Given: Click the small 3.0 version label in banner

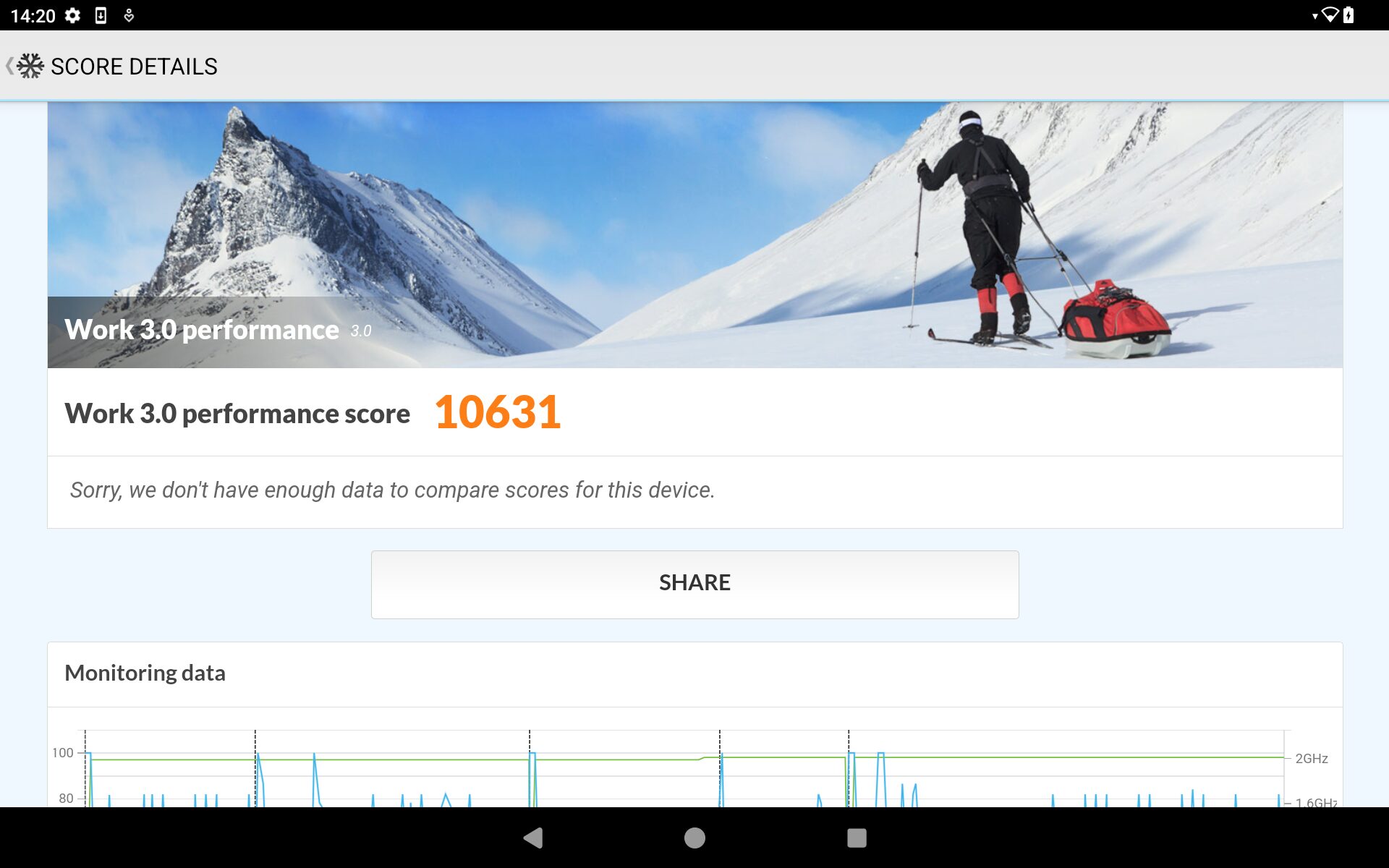Looking at the screenshot, I should click(361, 331).
